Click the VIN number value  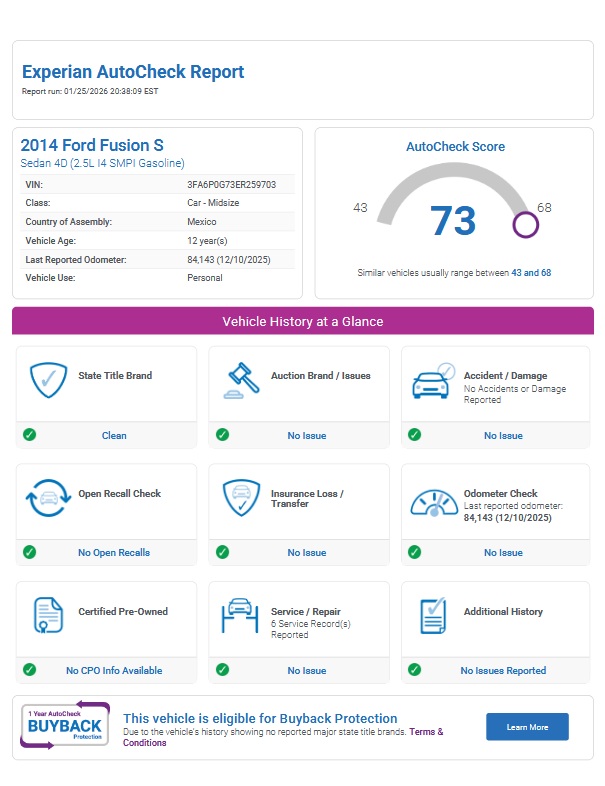[232, 185]
